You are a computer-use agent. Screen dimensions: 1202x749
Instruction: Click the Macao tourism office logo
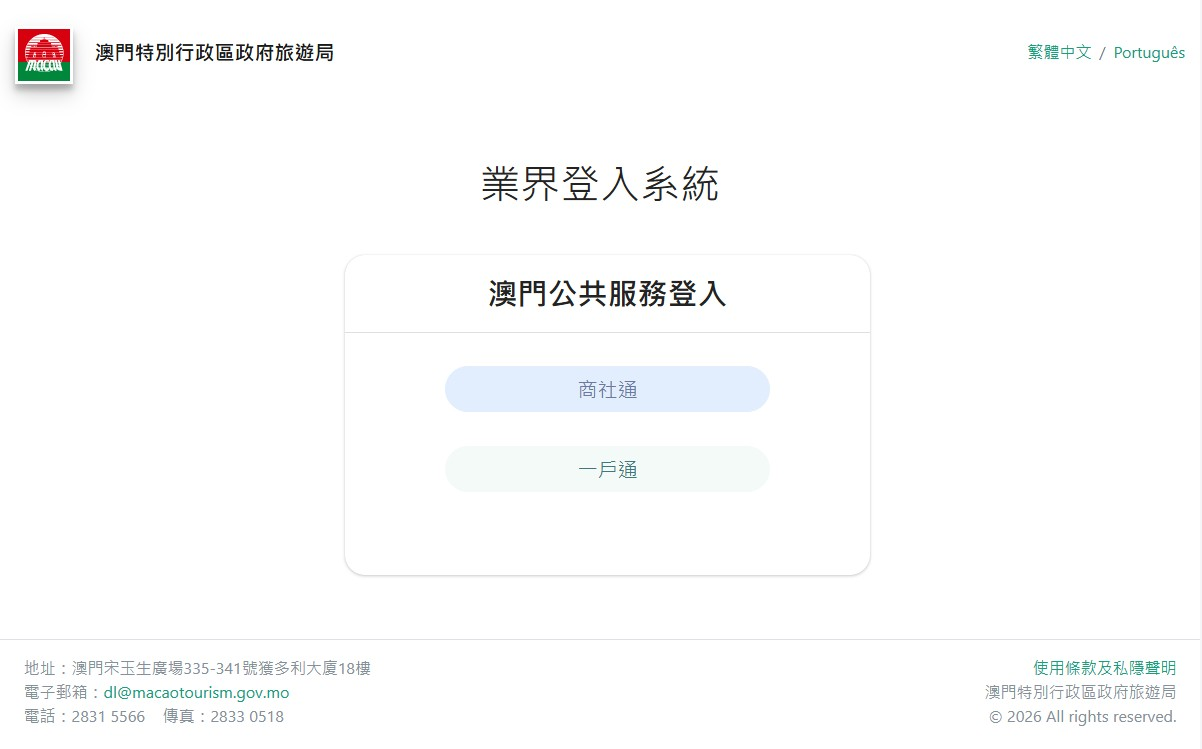44,55
